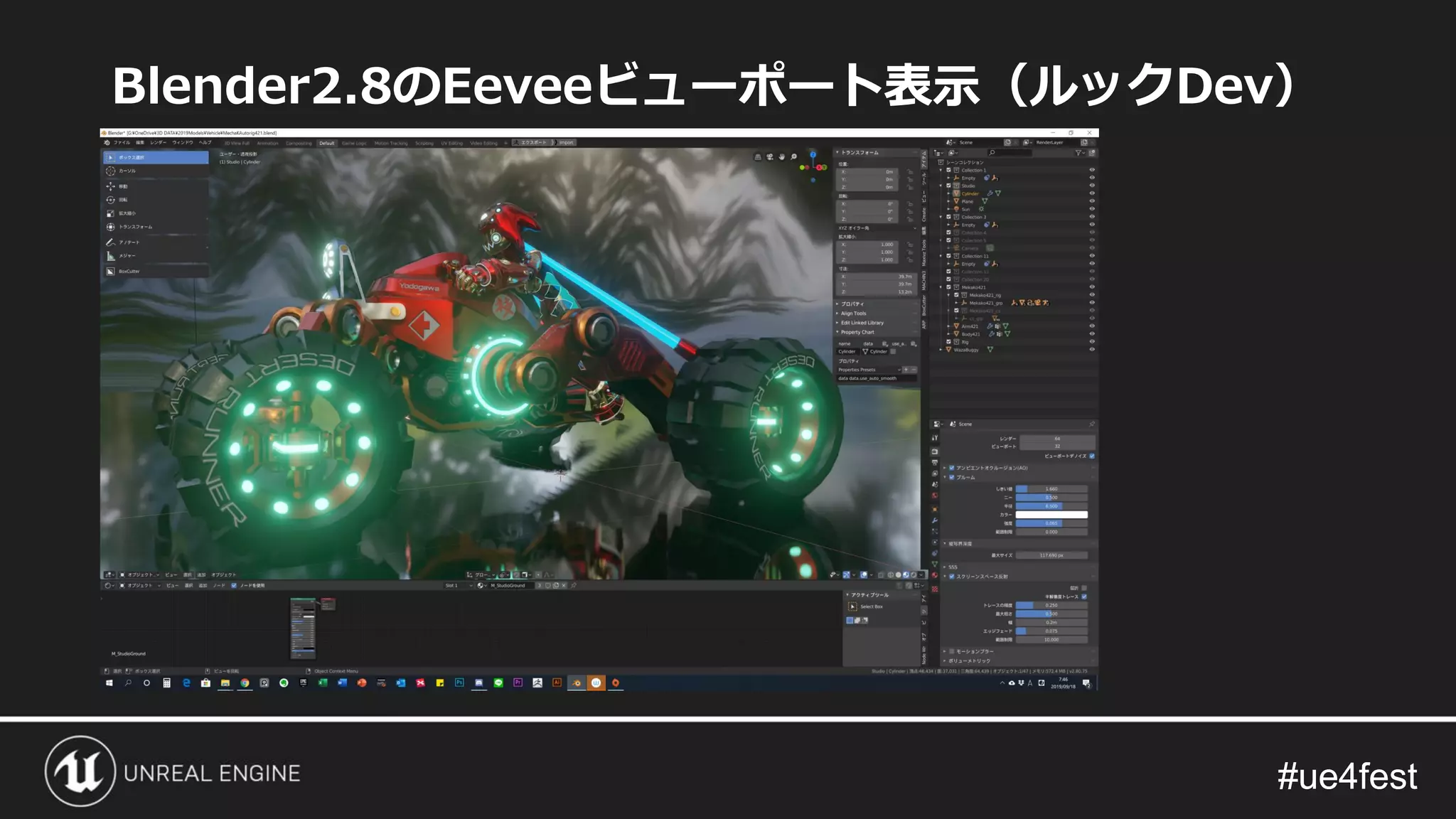
Task: Open the ヘルプ (Help) menu
Action: (x=205, y=143)
